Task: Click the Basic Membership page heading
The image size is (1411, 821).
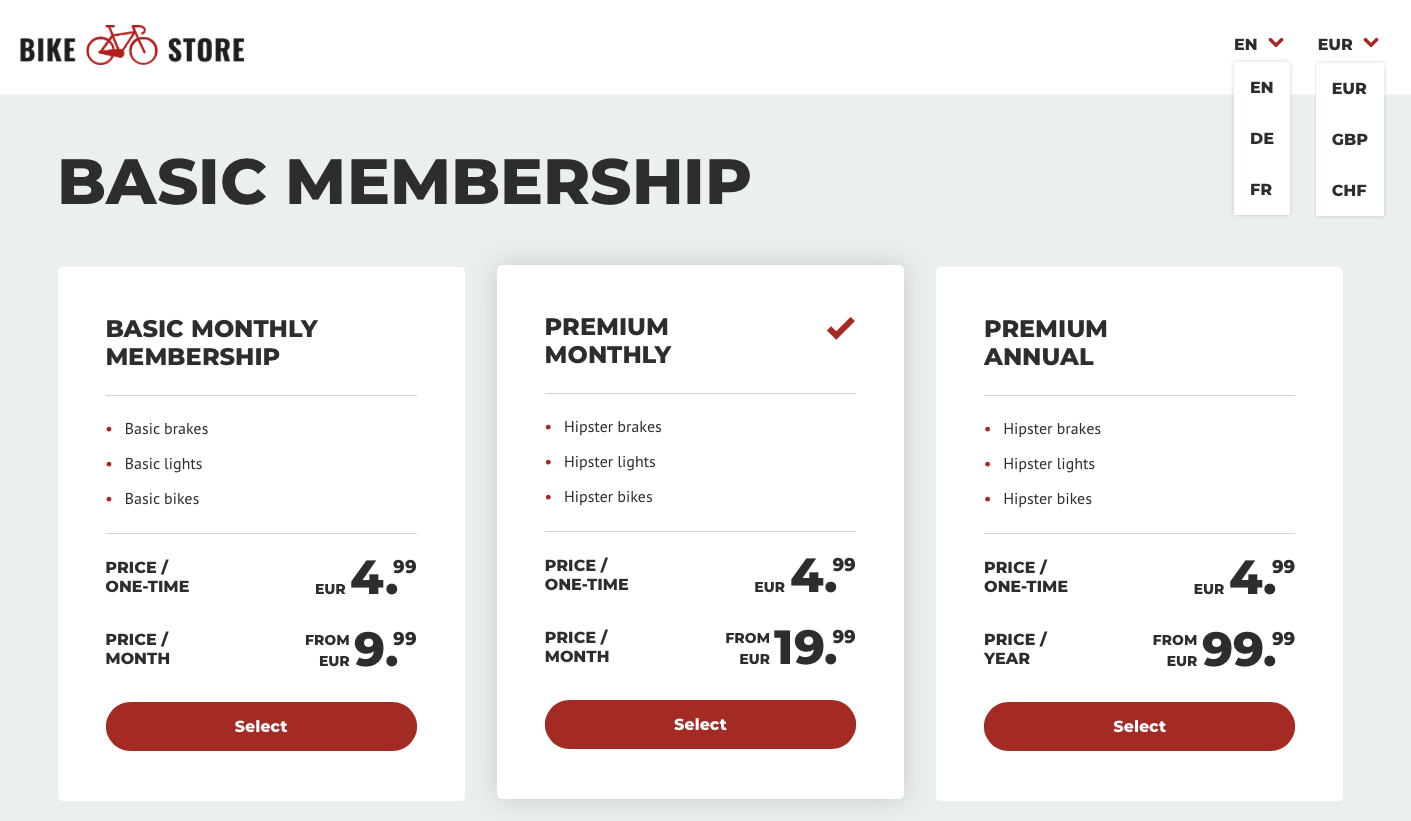Action: (x=405, y=182)
